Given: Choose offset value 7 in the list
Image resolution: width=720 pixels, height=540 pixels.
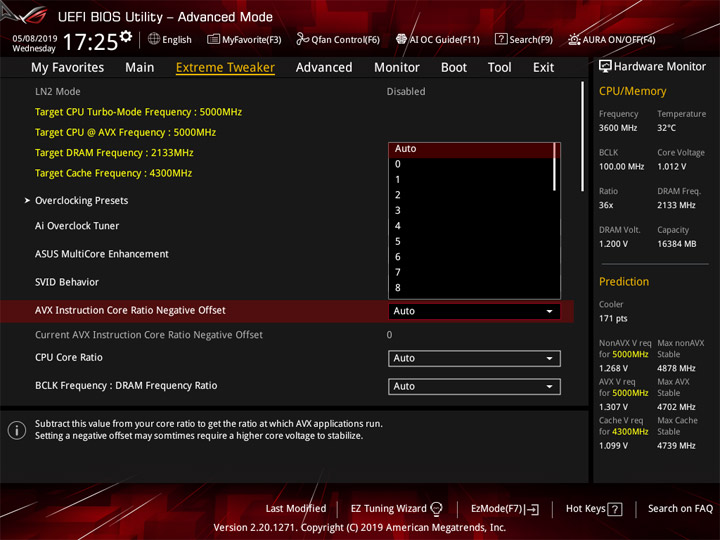Looking at the screenshot, I should pyautogui.click(x=471, y=272).
